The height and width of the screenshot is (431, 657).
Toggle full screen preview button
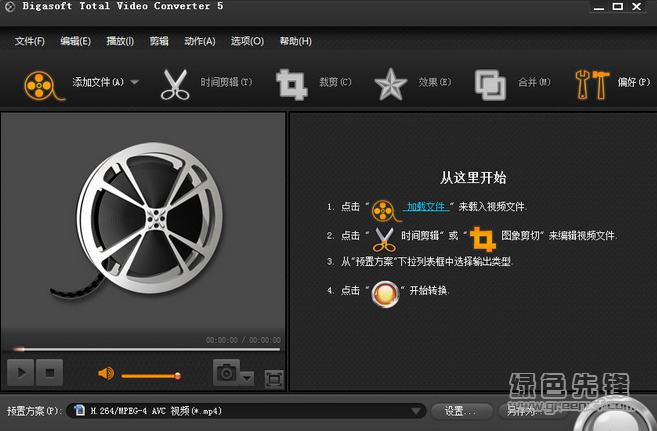[274, 378]
